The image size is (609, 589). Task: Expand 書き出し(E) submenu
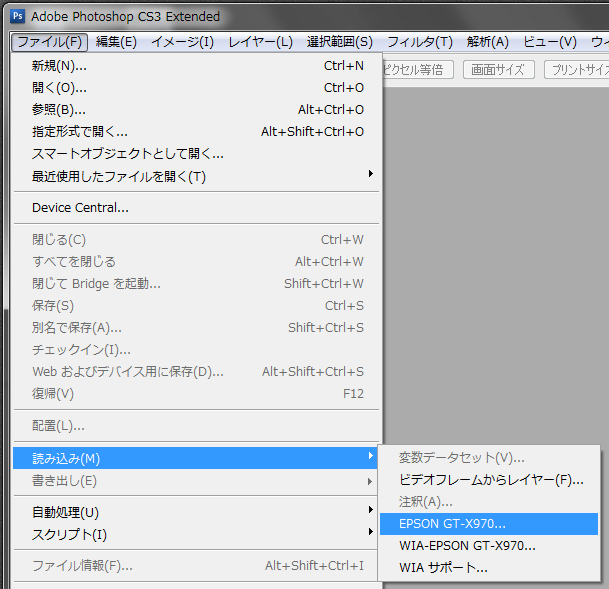[196, 481]
